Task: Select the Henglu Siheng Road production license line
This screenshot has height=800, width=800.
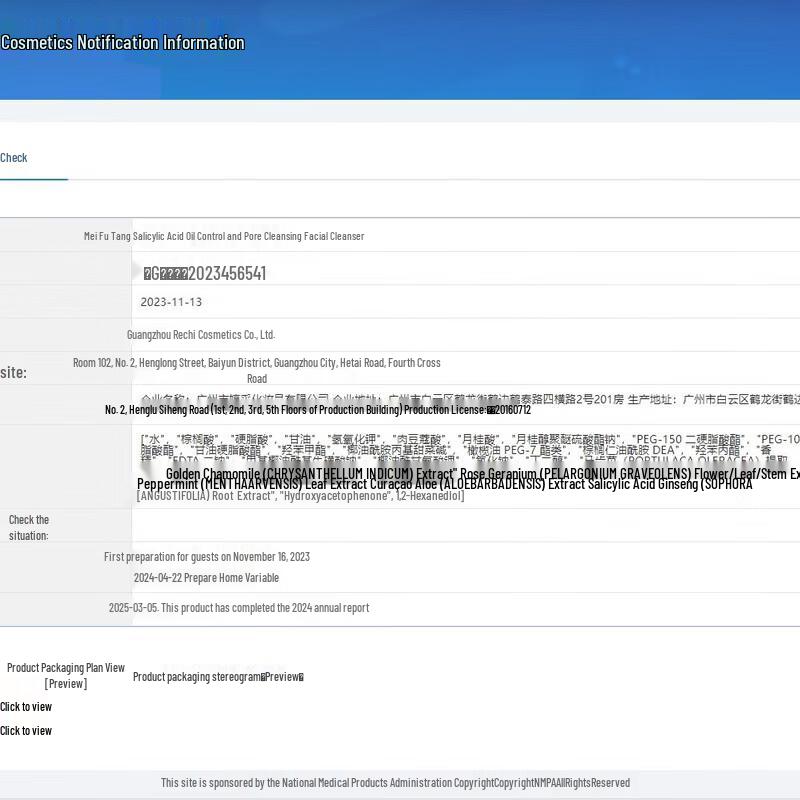Action: click(x=318, y=410)
